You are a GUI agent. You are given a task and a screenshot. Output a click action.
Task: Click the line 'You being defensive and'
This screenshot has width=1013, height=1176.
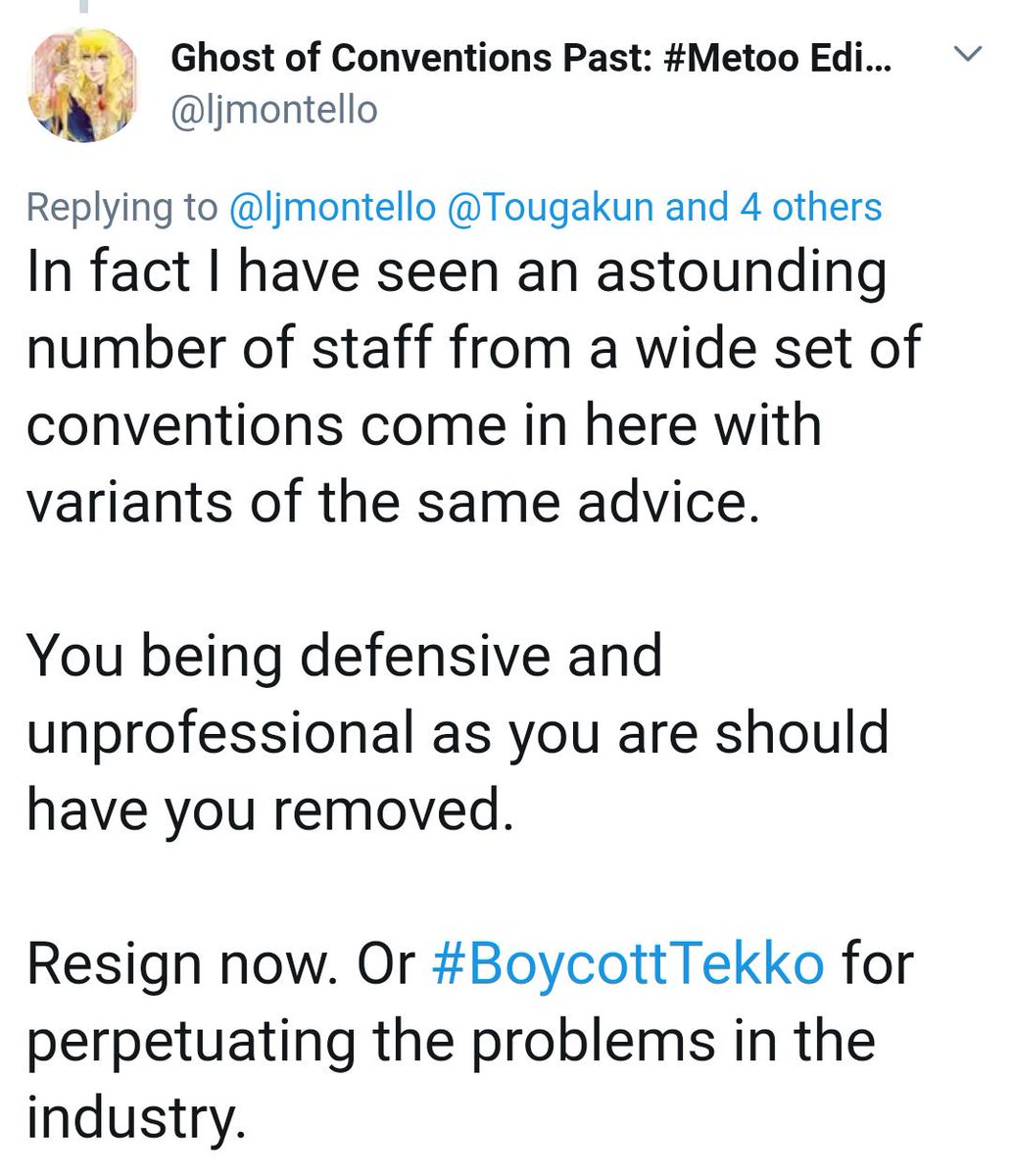point(345,657)
